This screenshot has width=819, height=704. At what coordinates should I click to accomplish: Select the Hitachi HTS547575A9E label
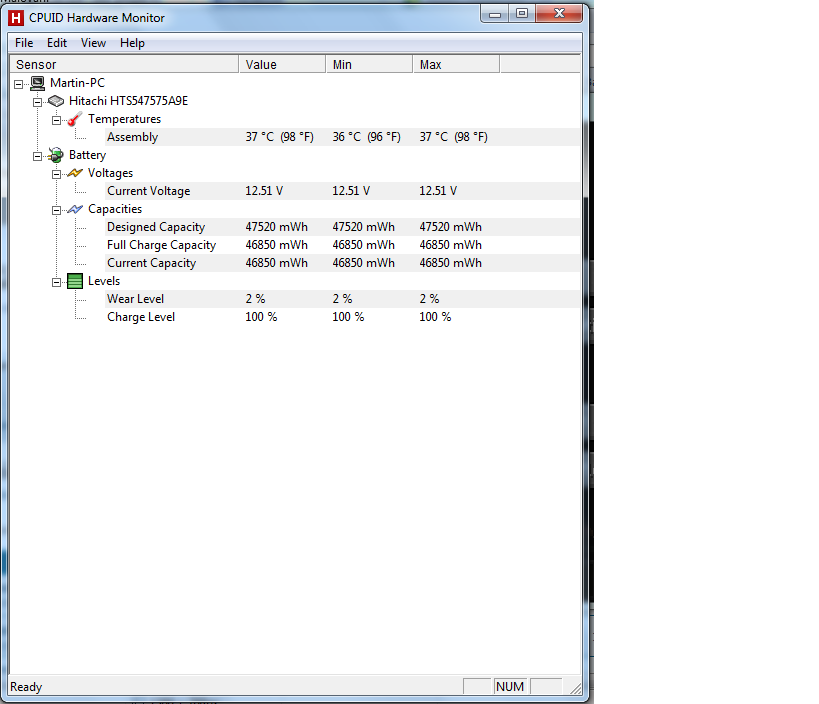point(128,101)
